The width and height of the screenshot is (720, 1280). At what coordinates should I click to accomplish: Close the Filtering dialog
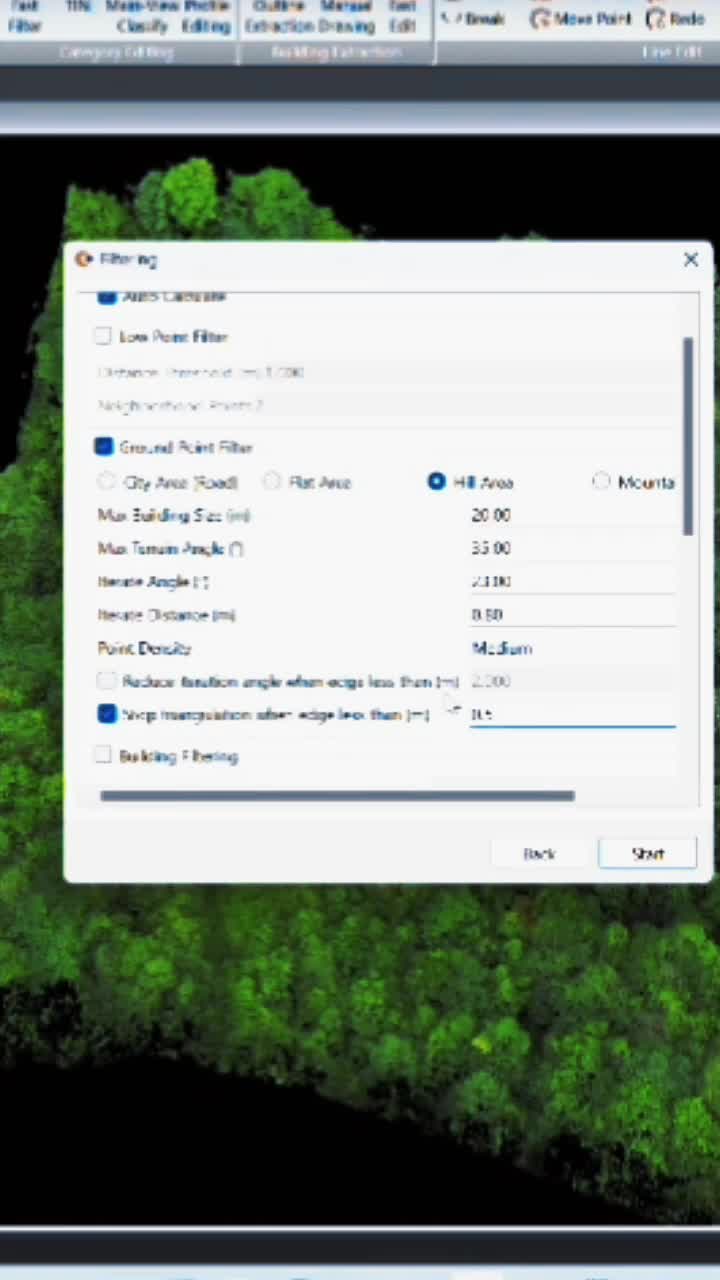click(690, 260)
